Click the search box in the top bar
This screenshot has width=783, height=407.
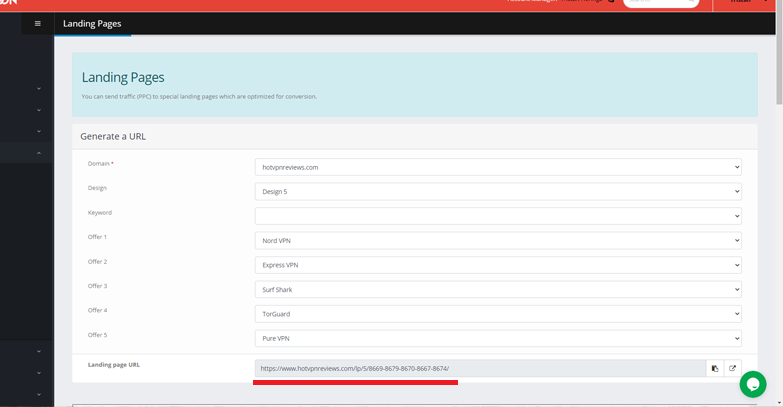(661, 2)
